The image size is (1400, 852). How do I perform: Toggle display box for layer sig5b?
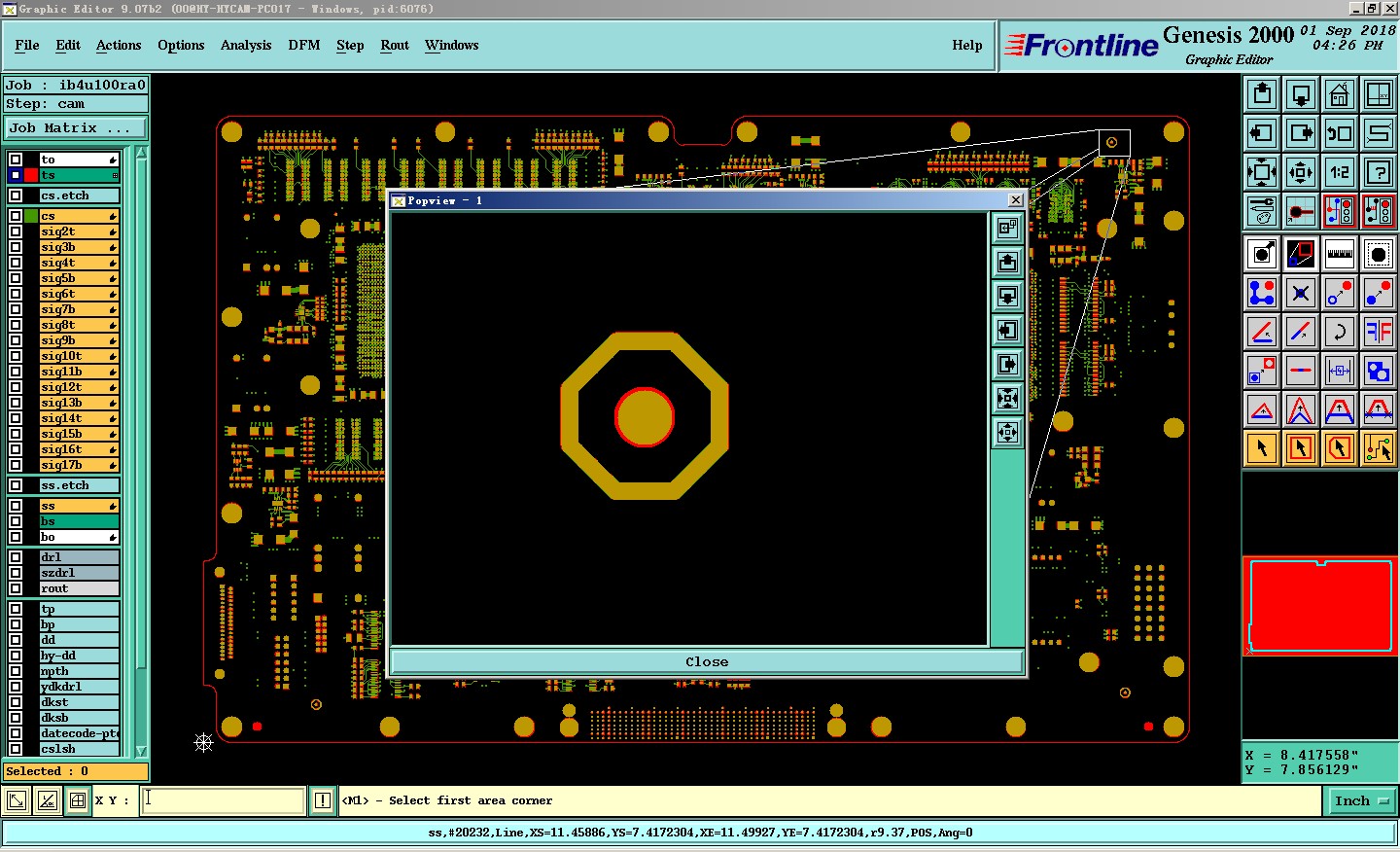16,278
